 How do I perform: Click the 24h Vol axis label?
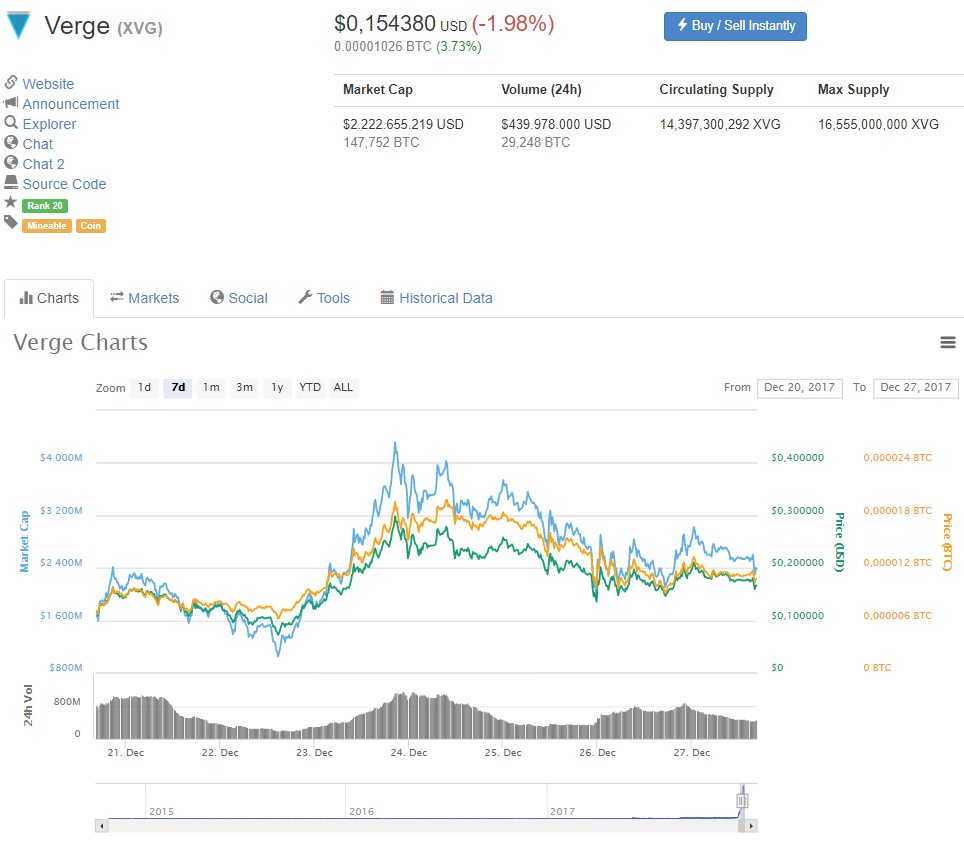[28, 705]
